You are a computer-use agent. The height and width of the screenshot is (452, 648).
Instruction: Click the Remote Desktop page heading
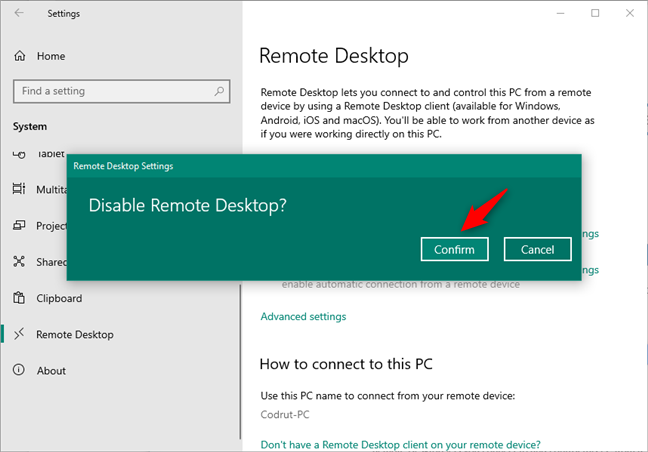click(334, 56)
